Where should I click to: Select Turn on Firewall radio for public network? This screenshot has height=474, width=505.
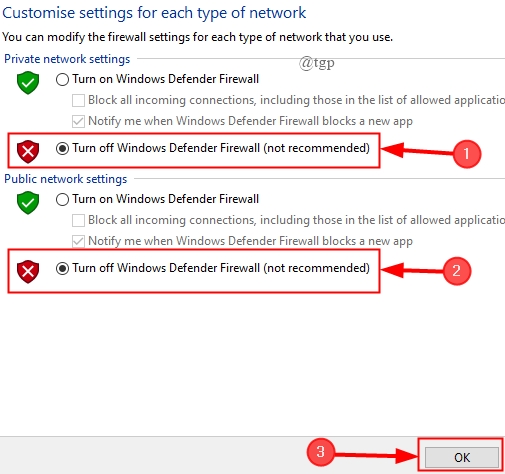click(x=62, y=199)
